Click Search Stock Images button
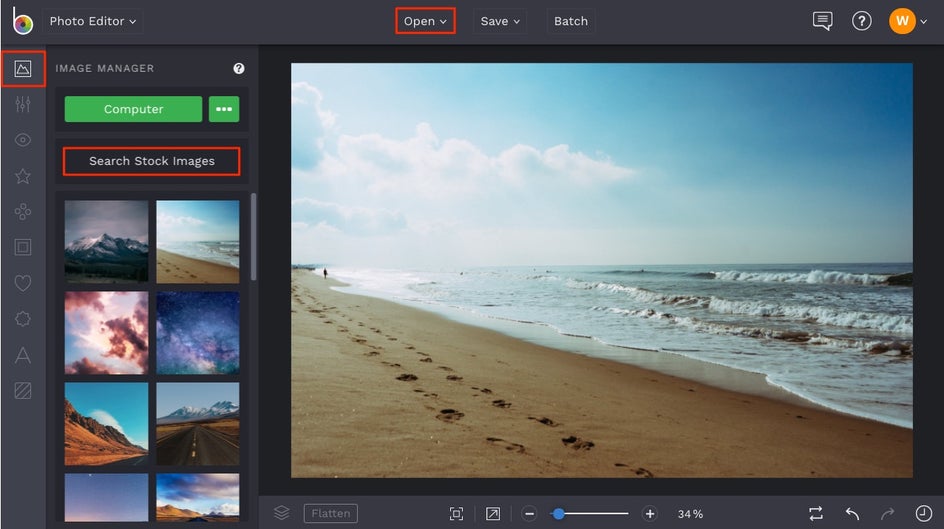This screenshot has width=944, height=529. pos(152,161)
